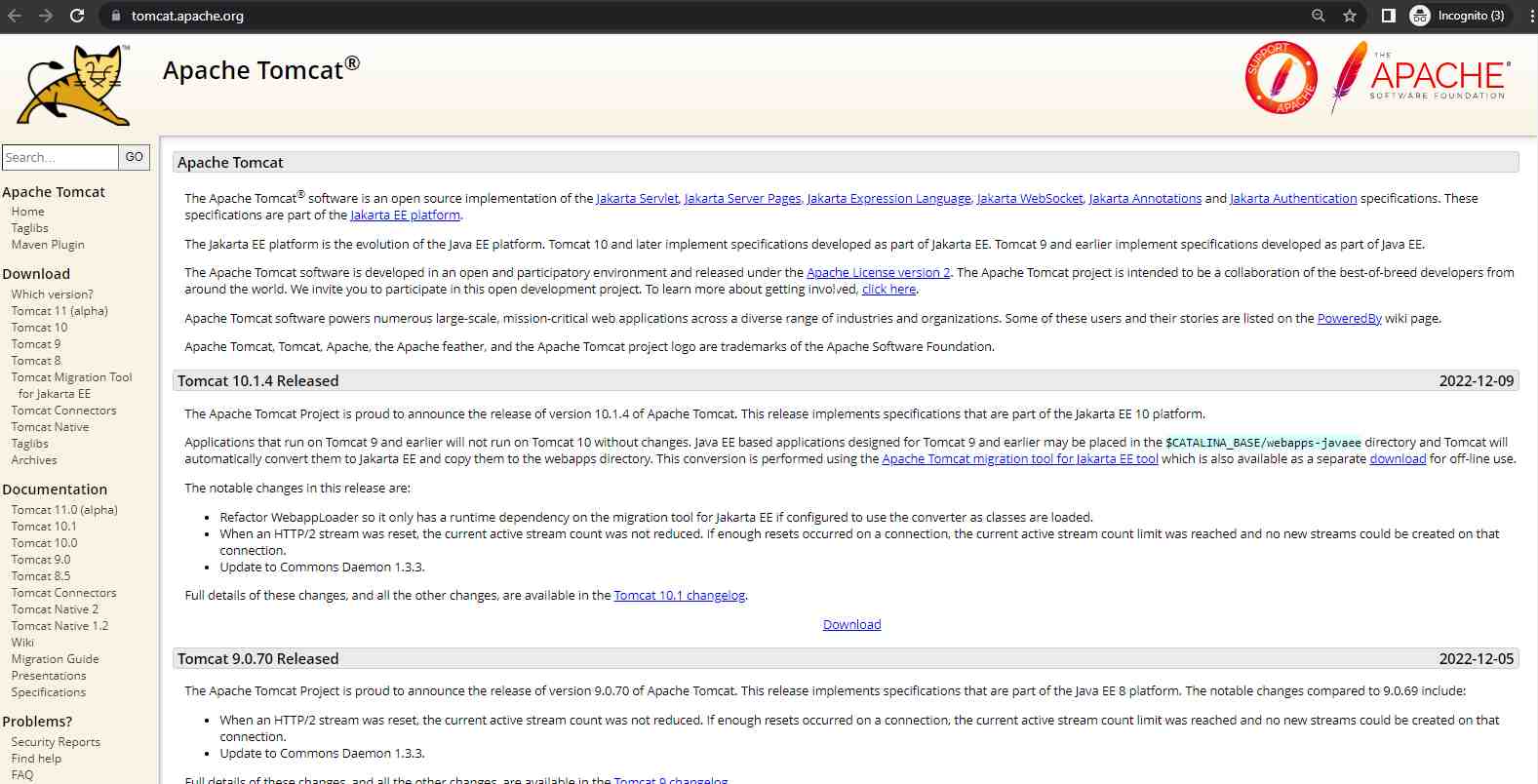Image resolution: width=1538 pixels, height=784 pixels.
Task: Open Find help link
Action: (x=36, y=759)
